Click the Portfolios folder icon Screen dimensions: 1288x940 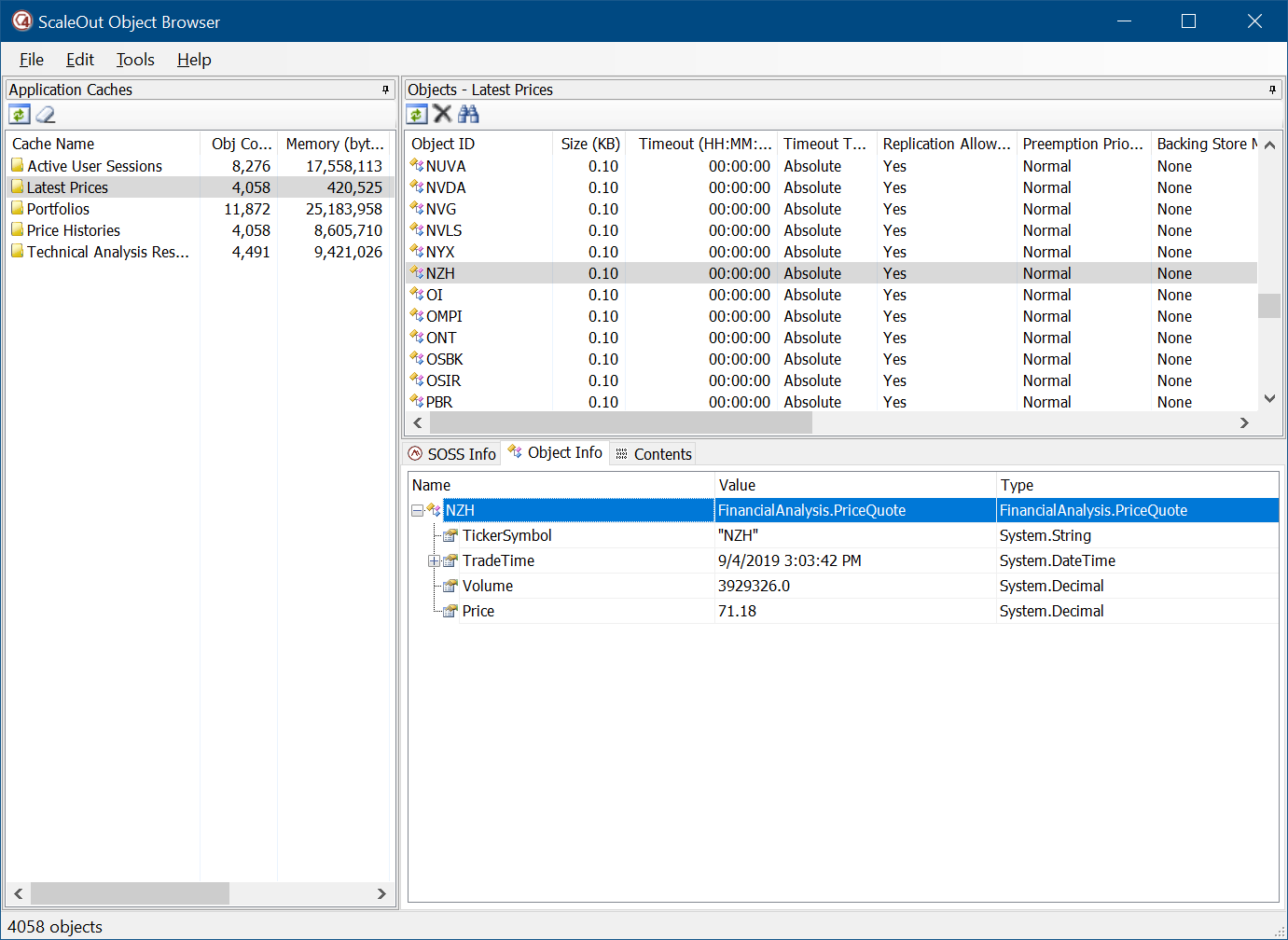click(x=18, y=209)
